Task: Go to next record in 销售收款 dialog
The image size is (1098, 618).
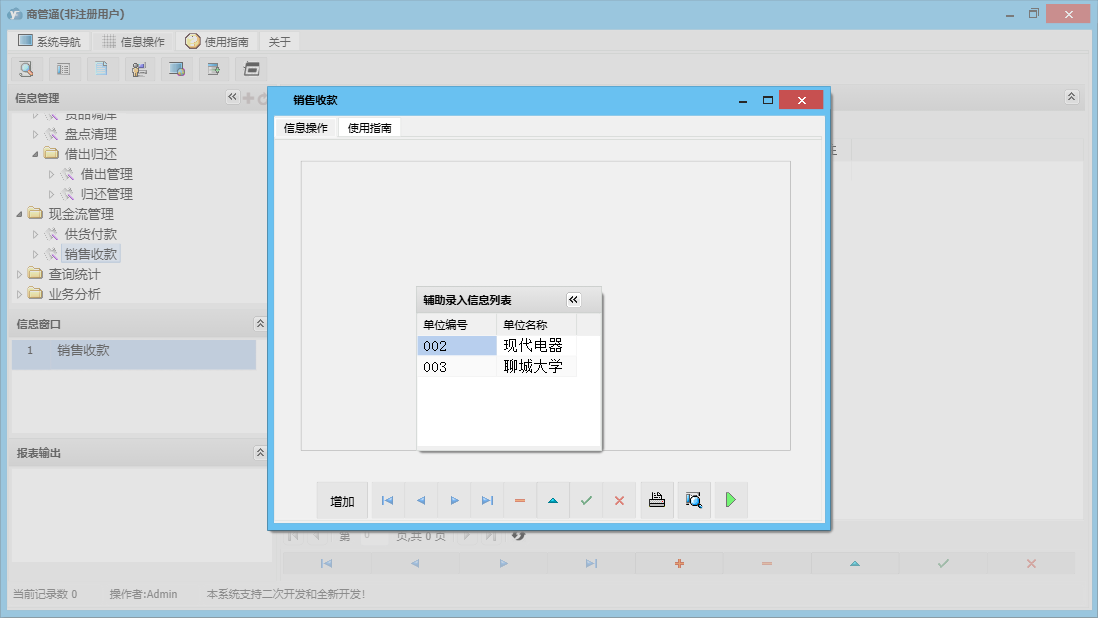Action: pos(454,500)
